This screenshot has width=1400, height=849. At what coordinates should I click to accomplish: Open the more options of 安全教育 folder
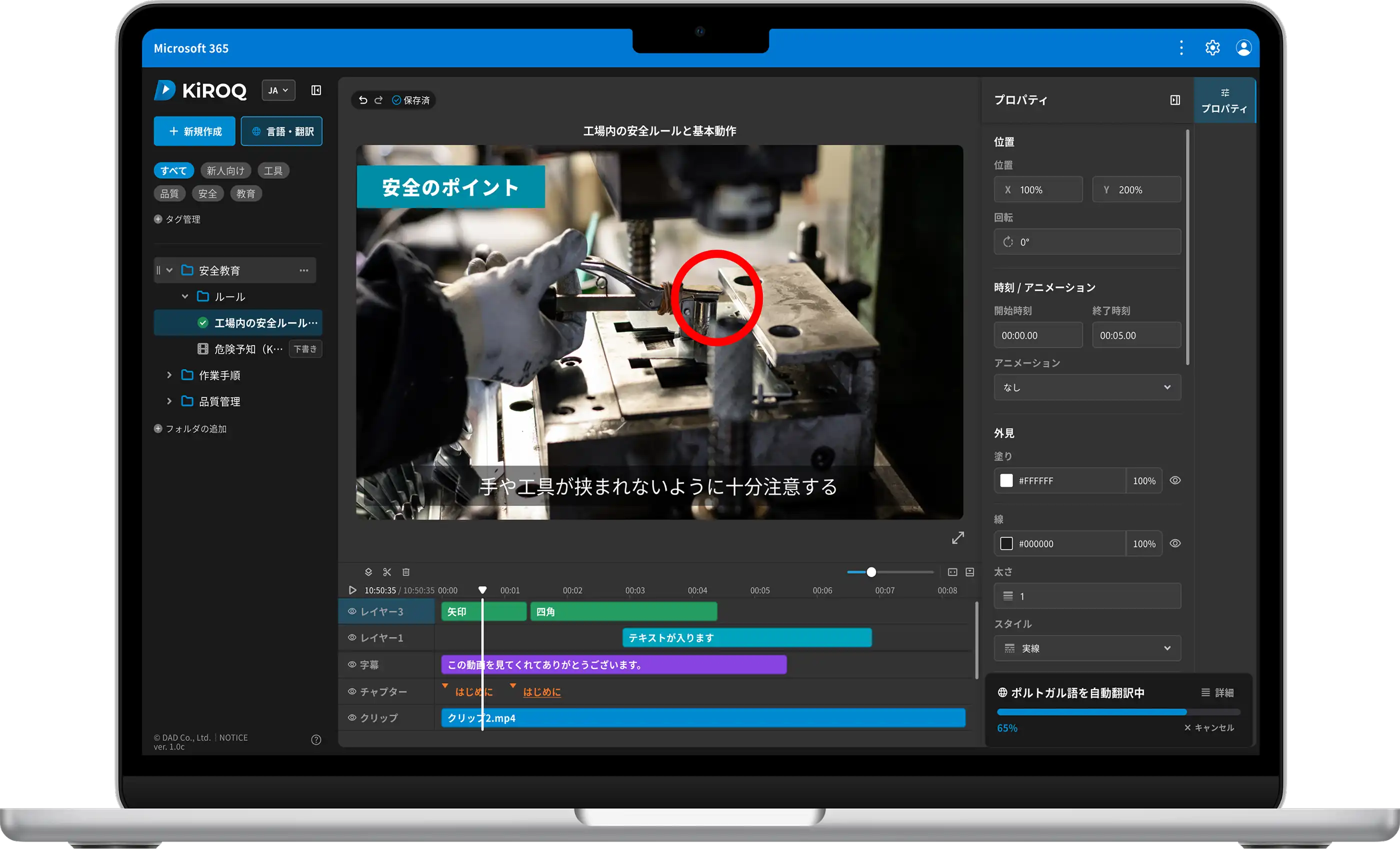pyautogui.click(x=304, y=270)
